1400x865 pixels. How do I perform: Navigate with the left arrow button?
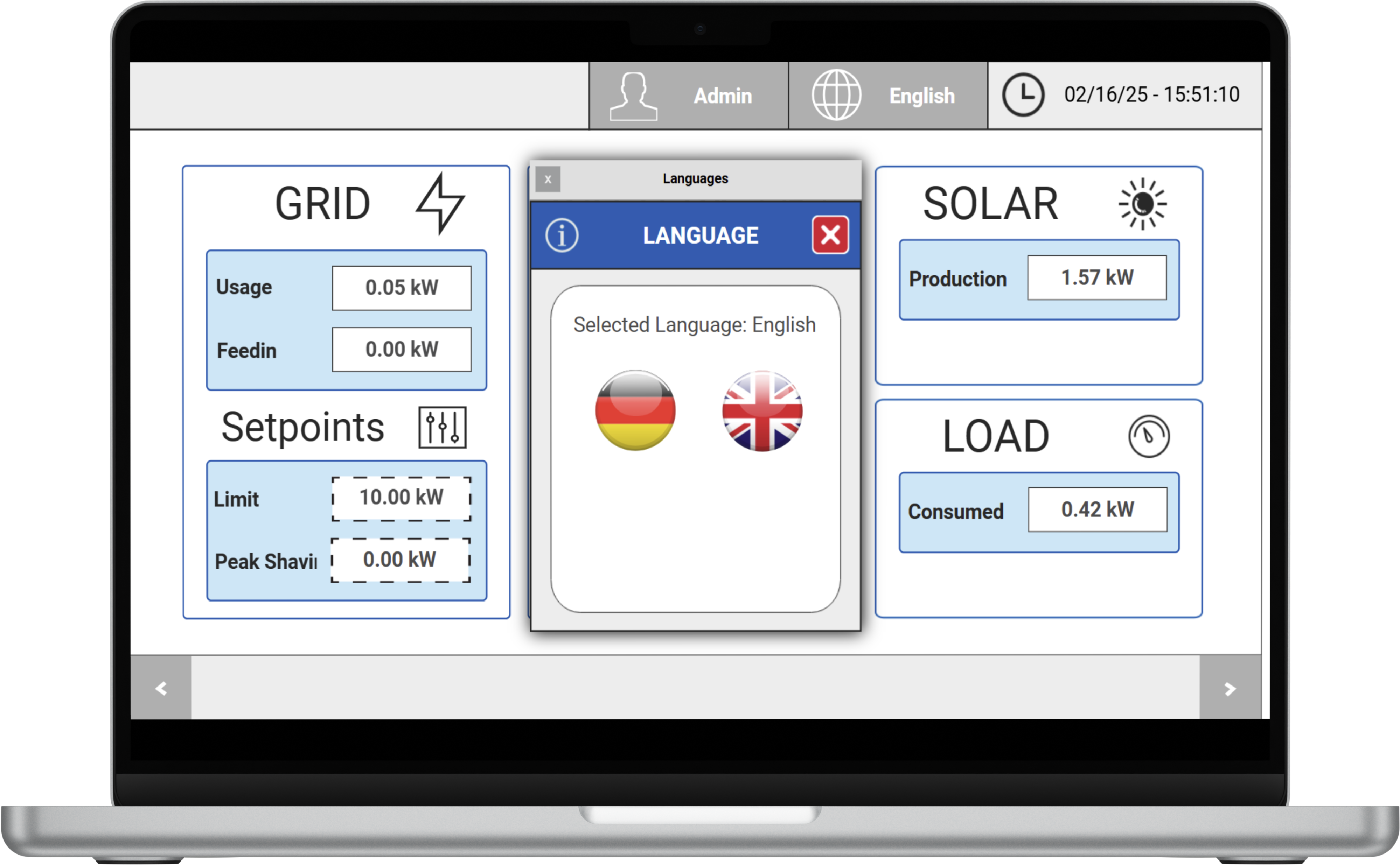point(161,688)
